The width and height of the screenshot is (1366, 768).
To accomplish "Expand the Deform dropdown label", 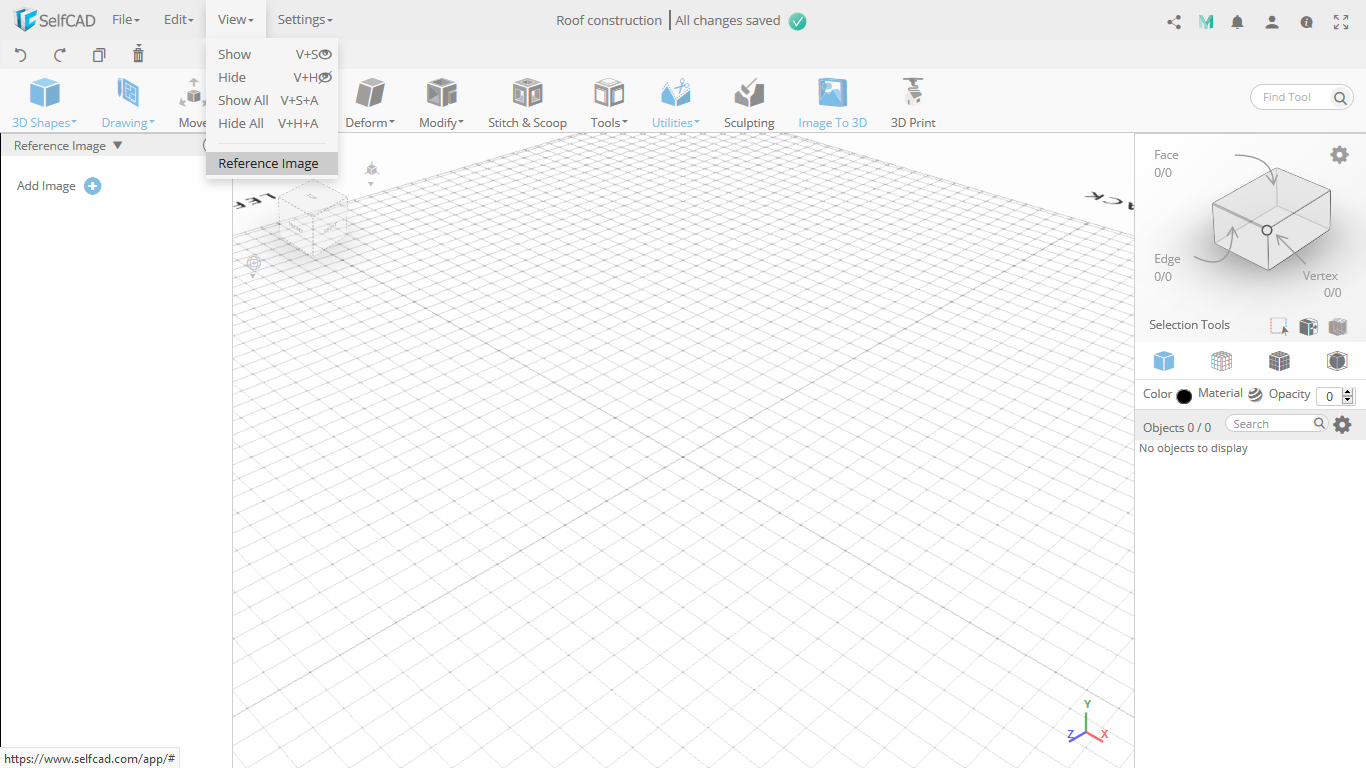I will coord(370,123).
